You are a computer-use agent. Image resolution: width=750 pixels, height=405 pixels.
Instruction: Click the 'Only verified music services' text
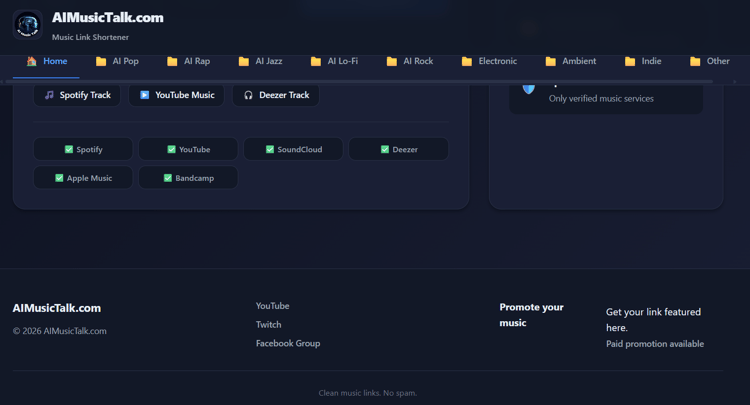click(x=601, y=99)
